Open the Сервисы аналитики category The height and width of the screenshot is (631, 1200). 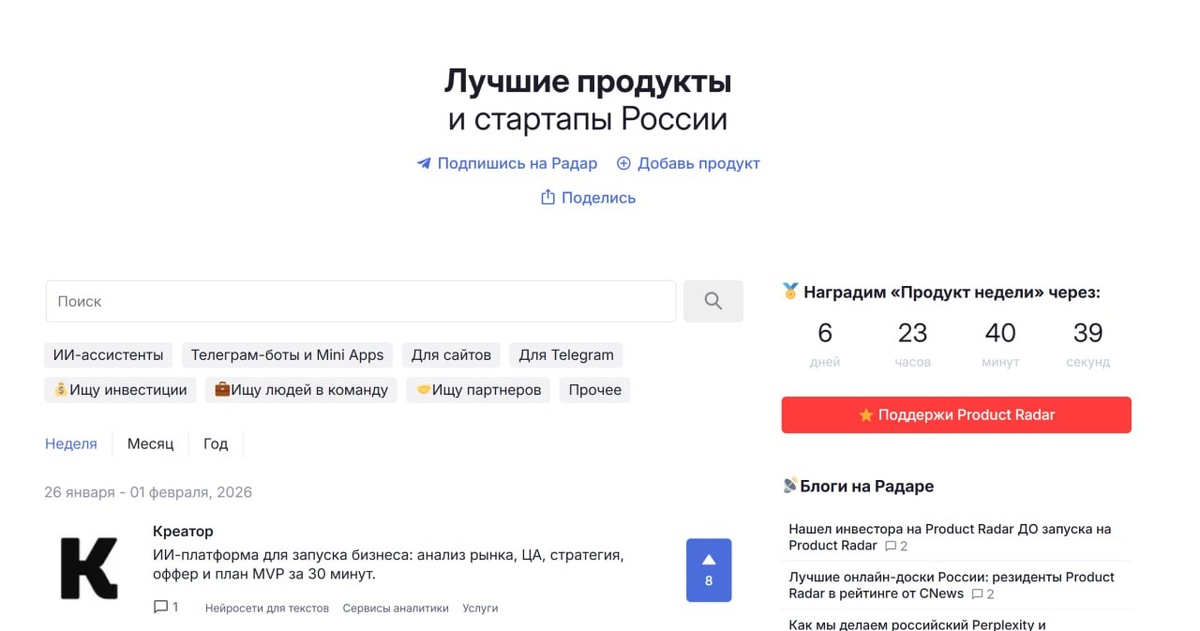coord(395,608)
